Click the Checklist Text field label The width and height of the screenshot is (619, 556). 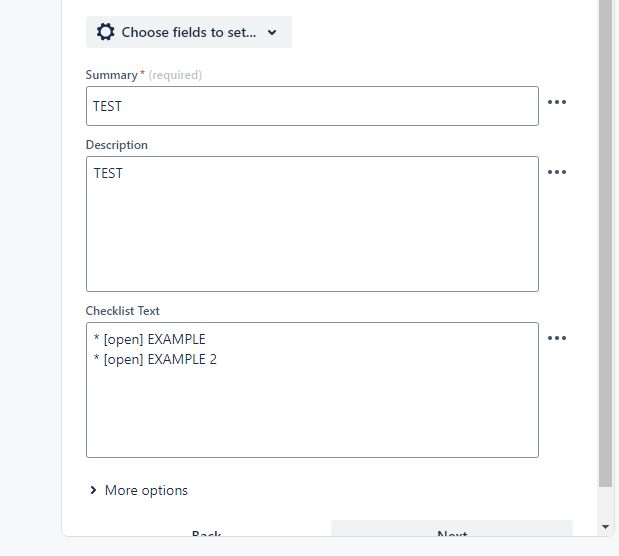pyautogui.click(x=122, y=311)
